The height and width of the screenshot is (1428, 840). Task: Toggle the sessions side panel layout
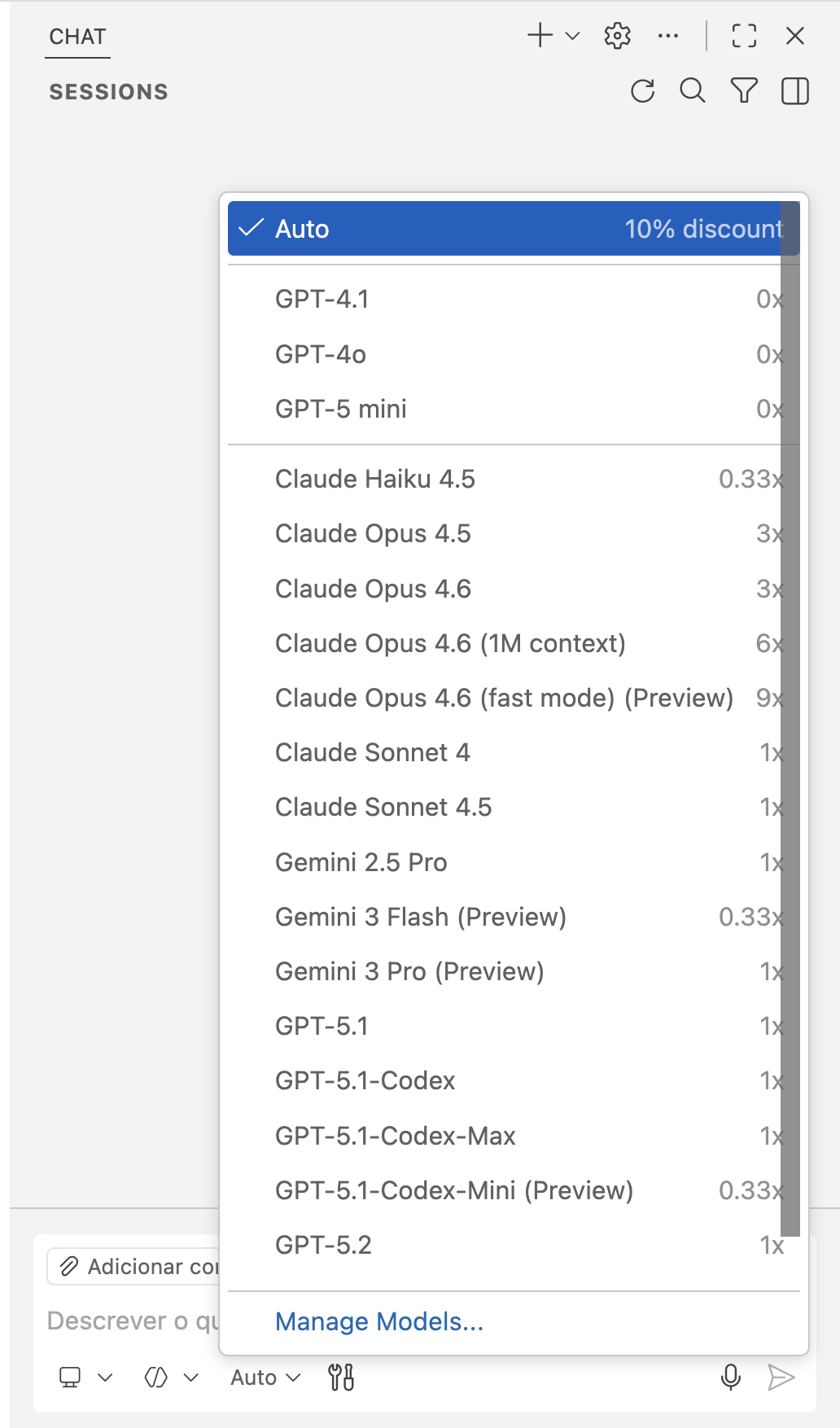coord(795,91)
